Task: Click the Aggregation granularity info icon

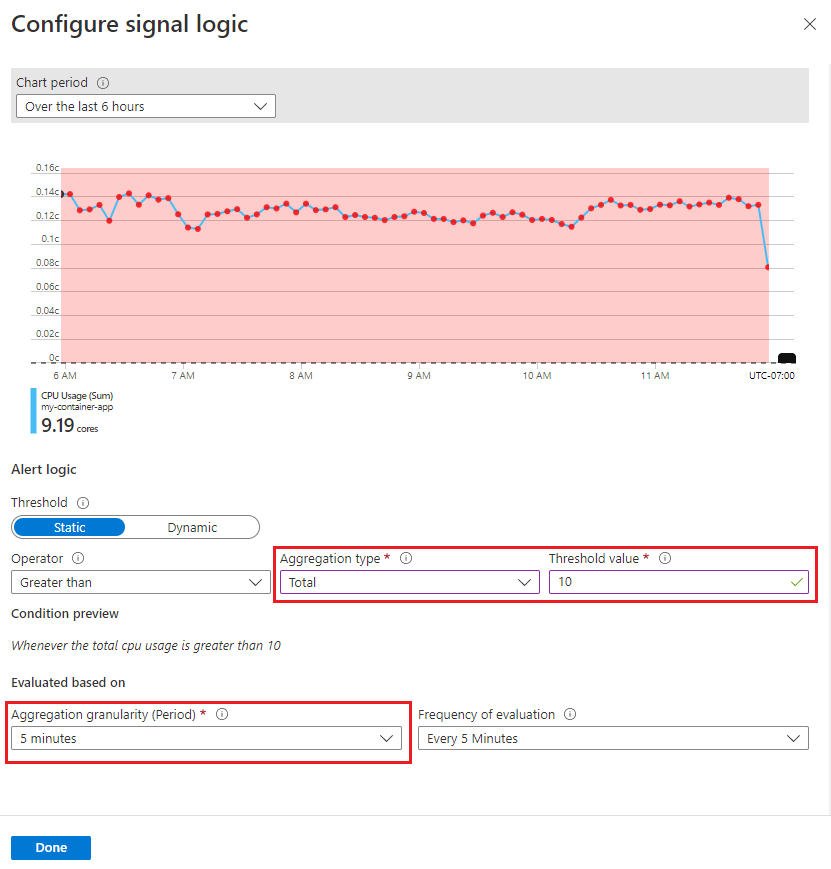Action: pos(222,714)
